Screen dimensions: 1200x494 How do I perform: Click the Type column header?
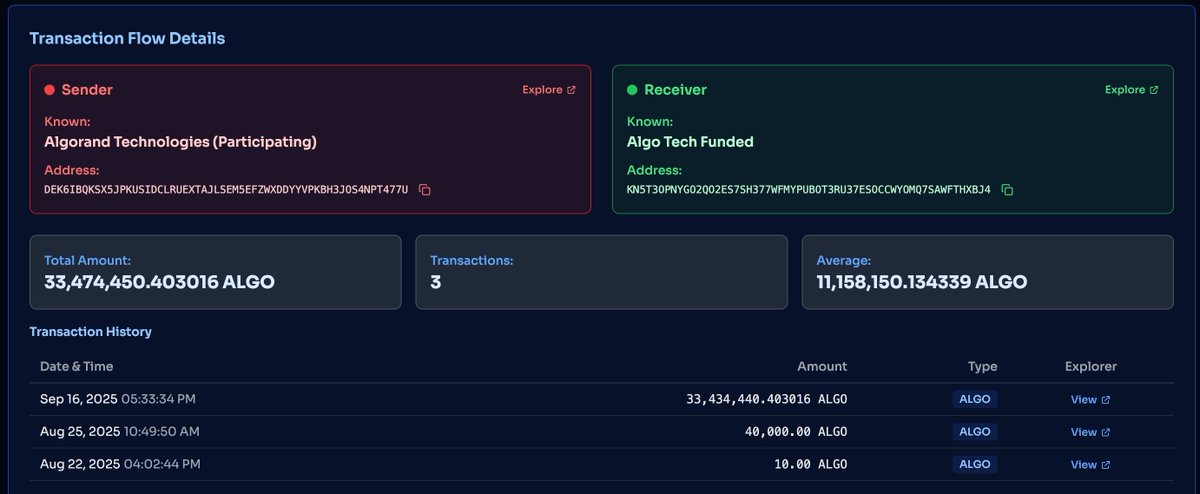point(982,367)
